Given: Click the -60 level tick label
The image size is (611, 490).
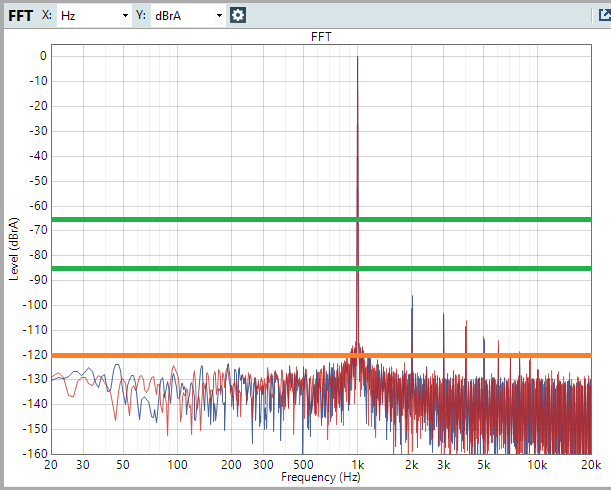Looking at the screenshot, I should pyautogui.click(x=38, y=205).
